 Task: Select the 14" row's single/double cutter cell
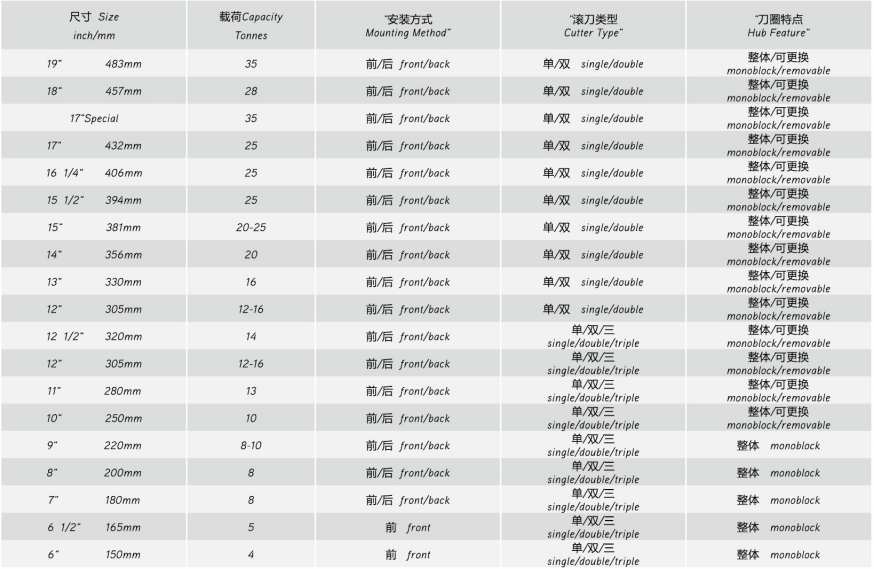[x=592, y=255]
